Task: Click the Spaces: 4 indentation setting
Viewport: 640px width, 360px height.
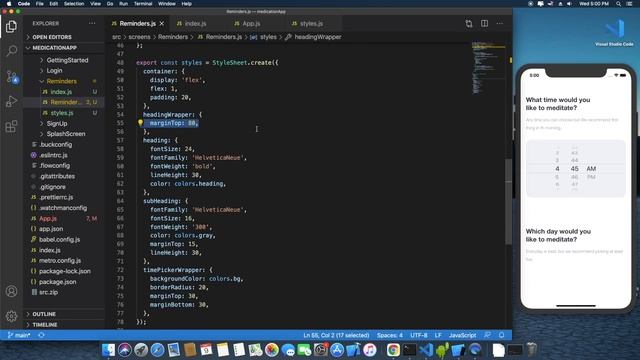Action: [389, 335]
